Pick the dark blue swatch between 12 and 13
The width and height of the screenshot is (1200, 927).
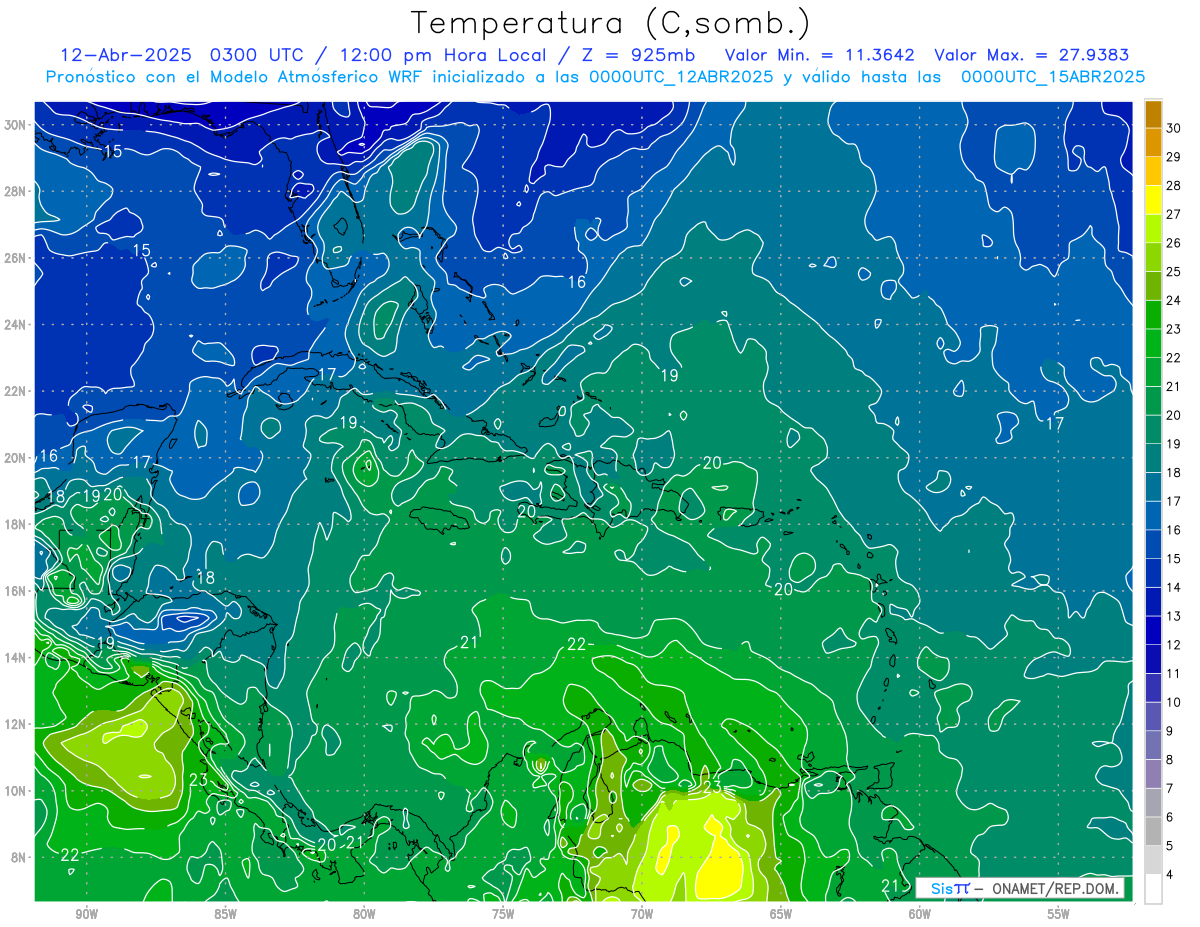(1154, 630)
